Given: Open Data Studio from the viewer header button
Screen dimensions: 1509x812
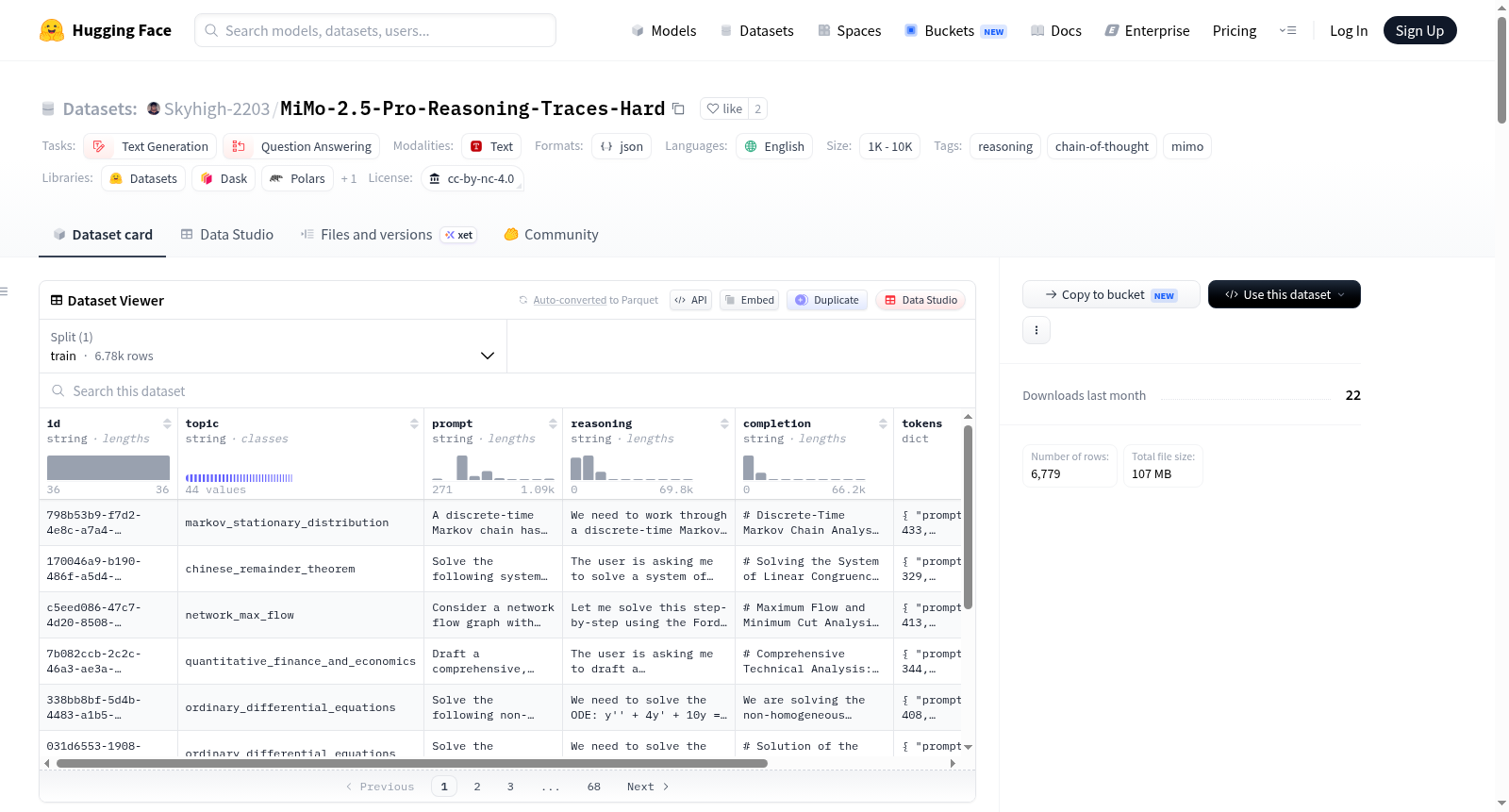Looking at the screenshot, I should coord(920,300).
